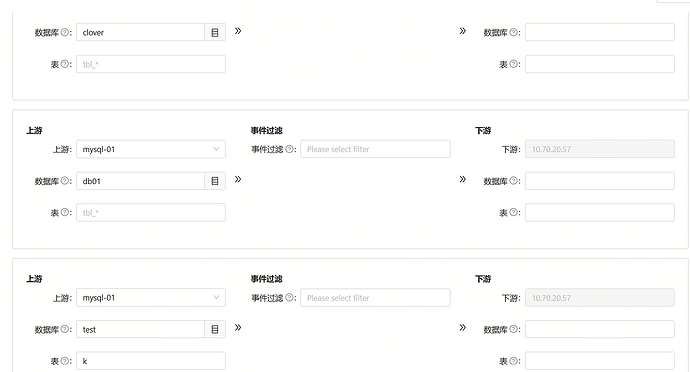This screenshot has width=690, height=372.
Task: Click double-arrow icon right of db01 database field
Action: click(238, 179)
